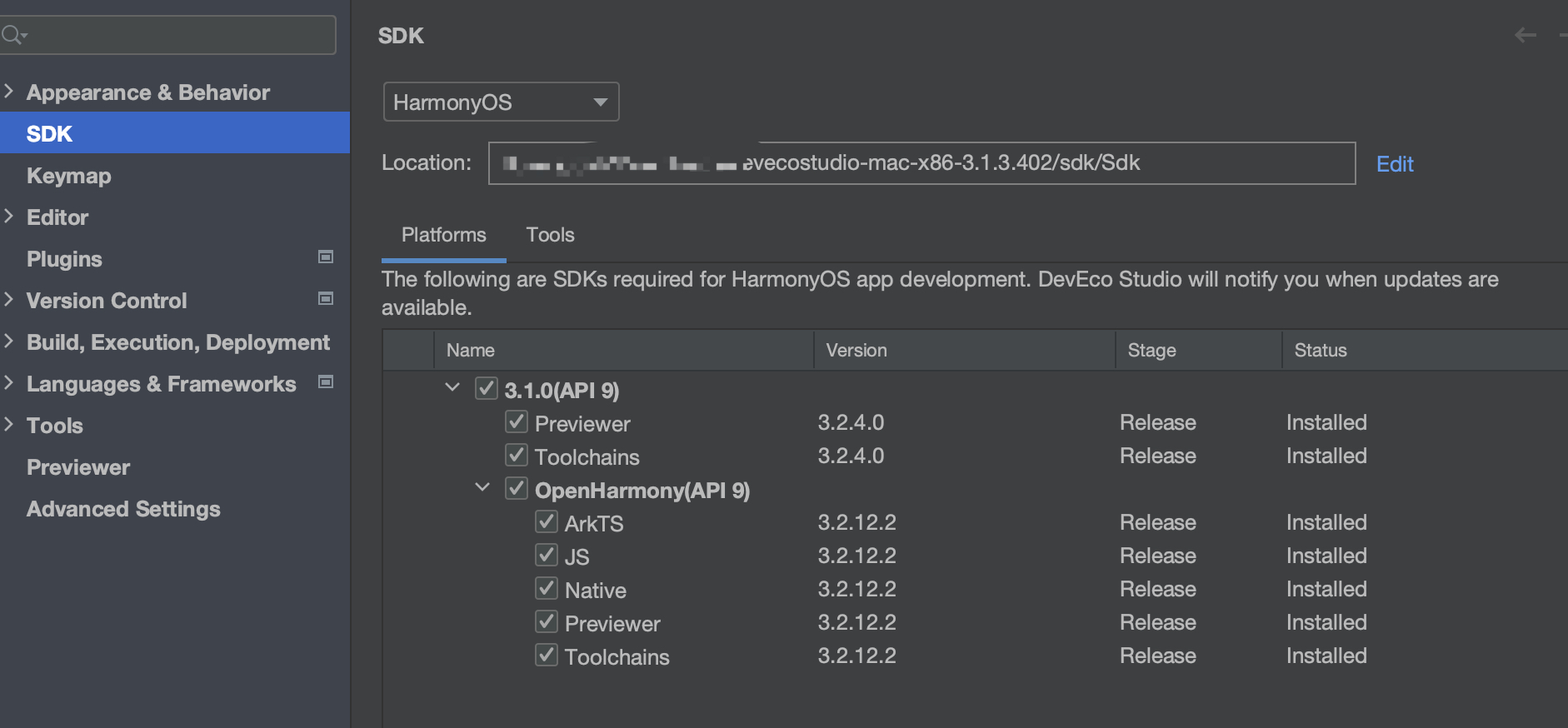Click the settings search field
This screenshot has width=1568, height=728.
(167, 35)
